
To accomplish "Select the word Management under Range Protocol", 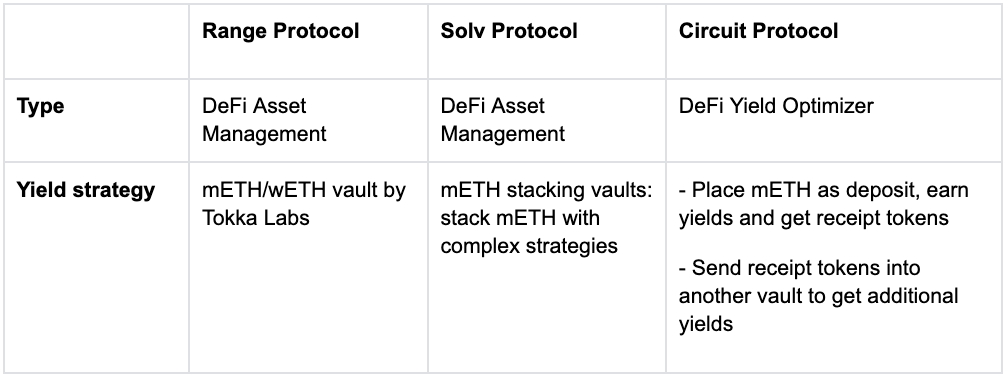I will pos(264,133).
